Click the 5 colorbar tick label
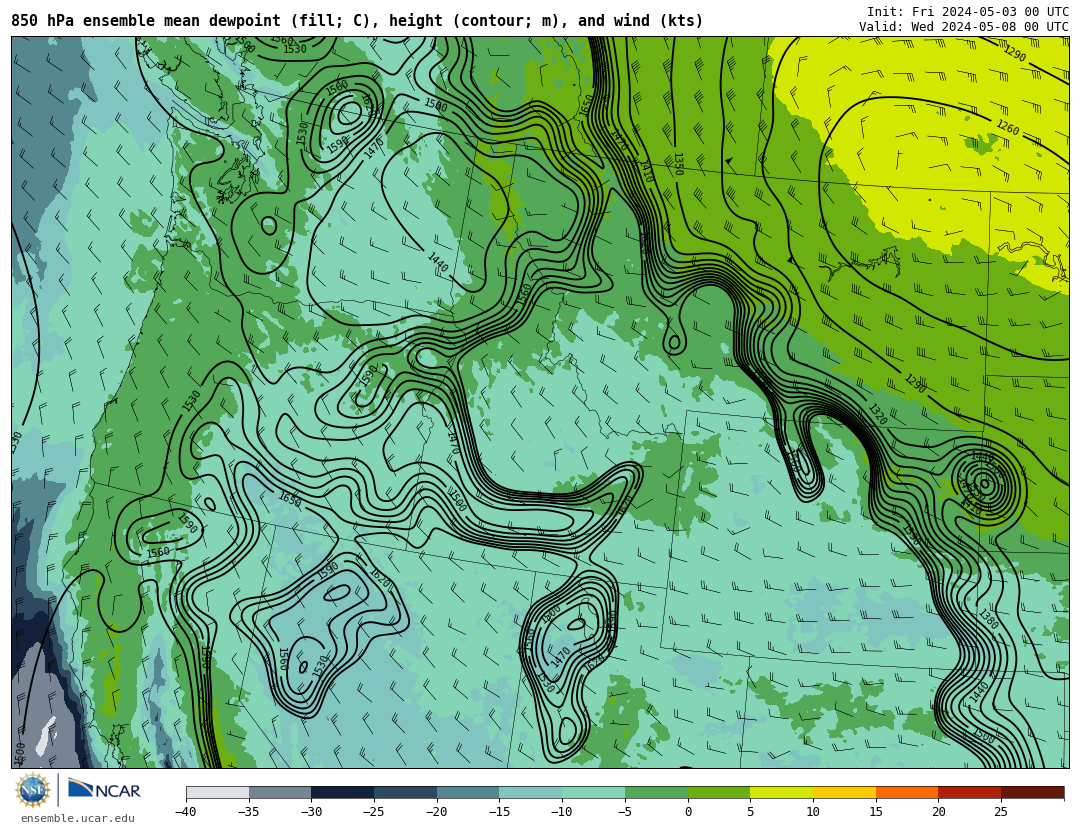 click(751, 812)
